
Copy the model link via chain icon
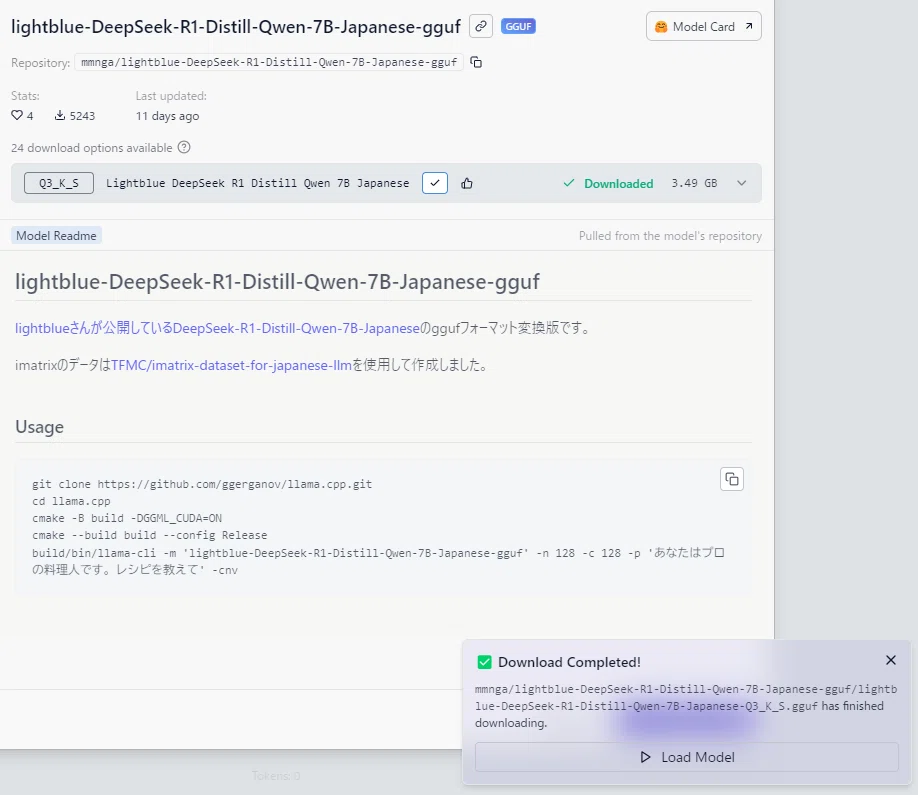(x=481, y=26)
